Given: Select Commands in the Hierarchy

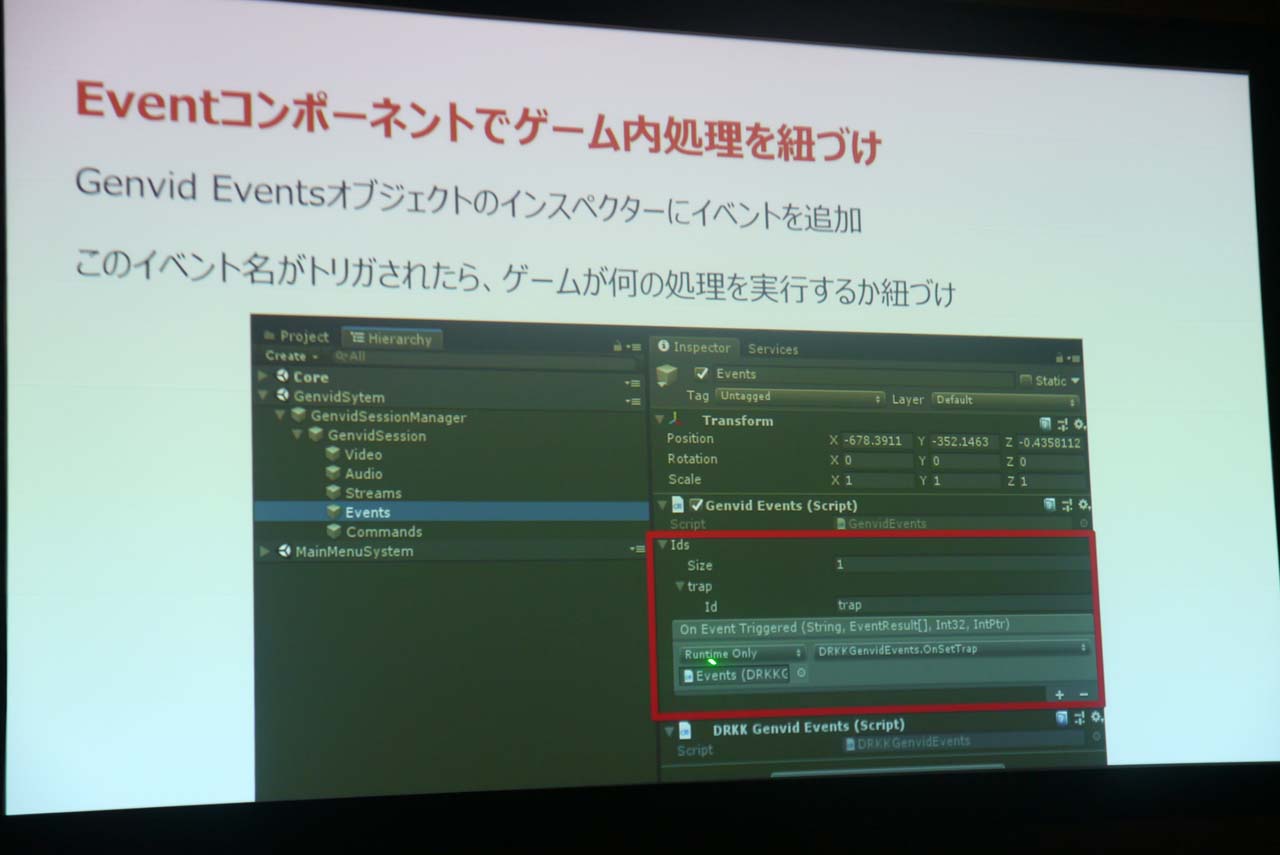Looking at the screenshot, I should (383, 532).
